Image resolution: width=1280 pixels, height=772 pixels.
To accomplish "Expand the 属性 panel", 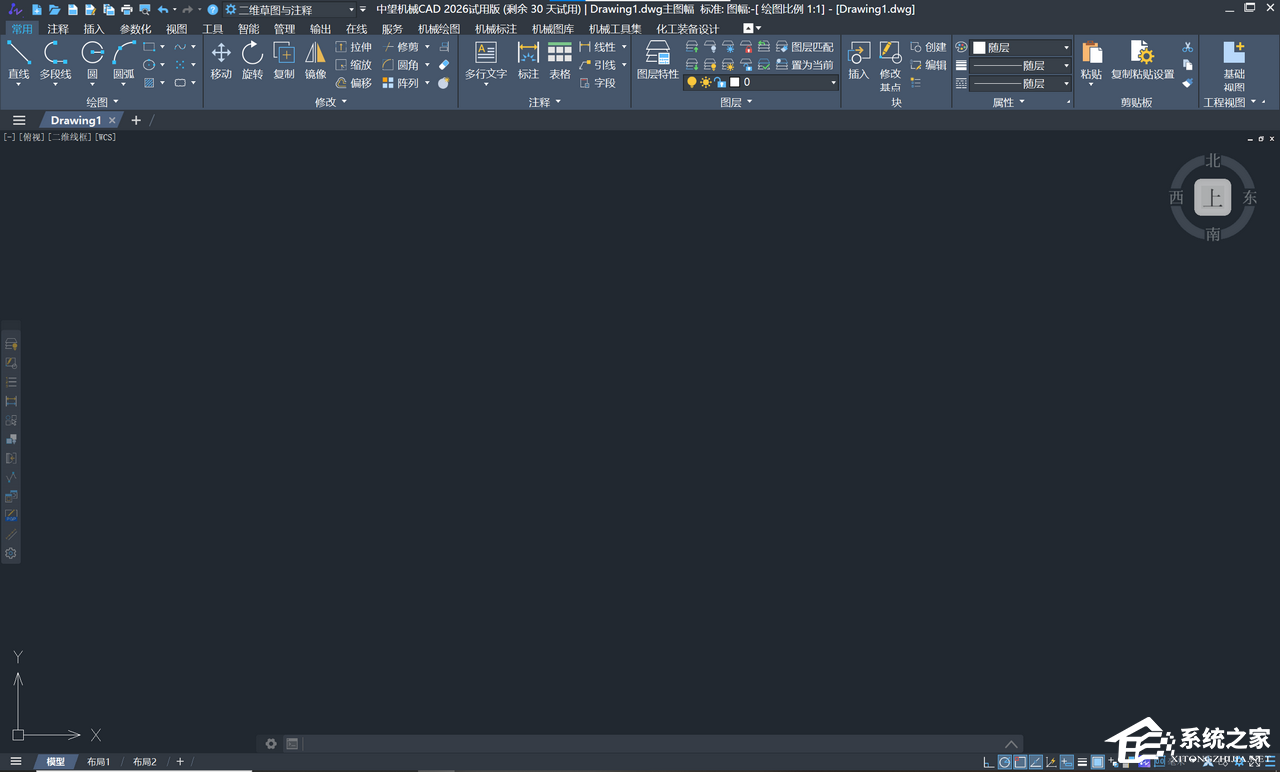I will [1008, 102].
